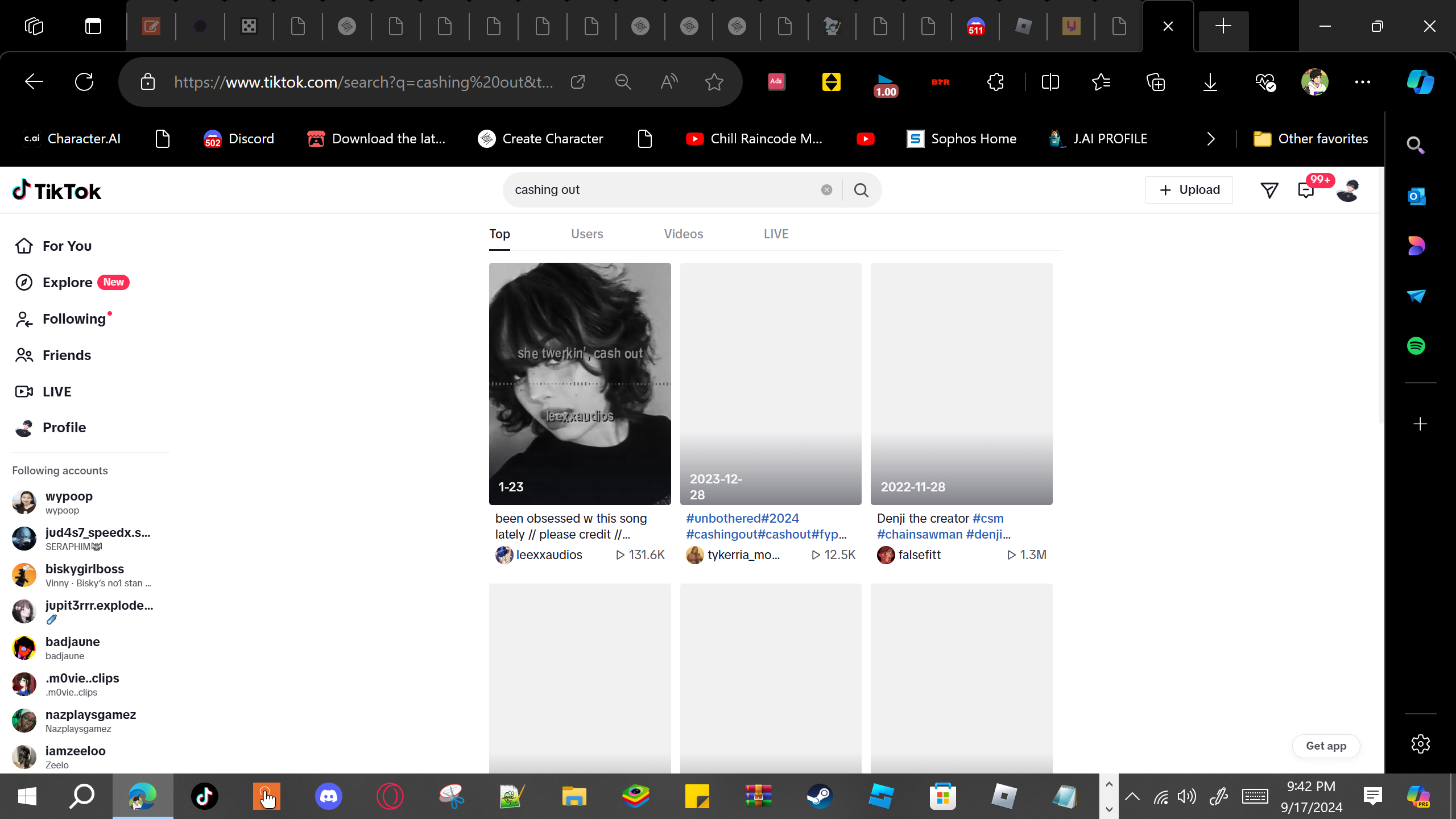Switch to the Users tab
Image resolution: width=1456 pixels, height=819 pixels.
click(587, 234)
